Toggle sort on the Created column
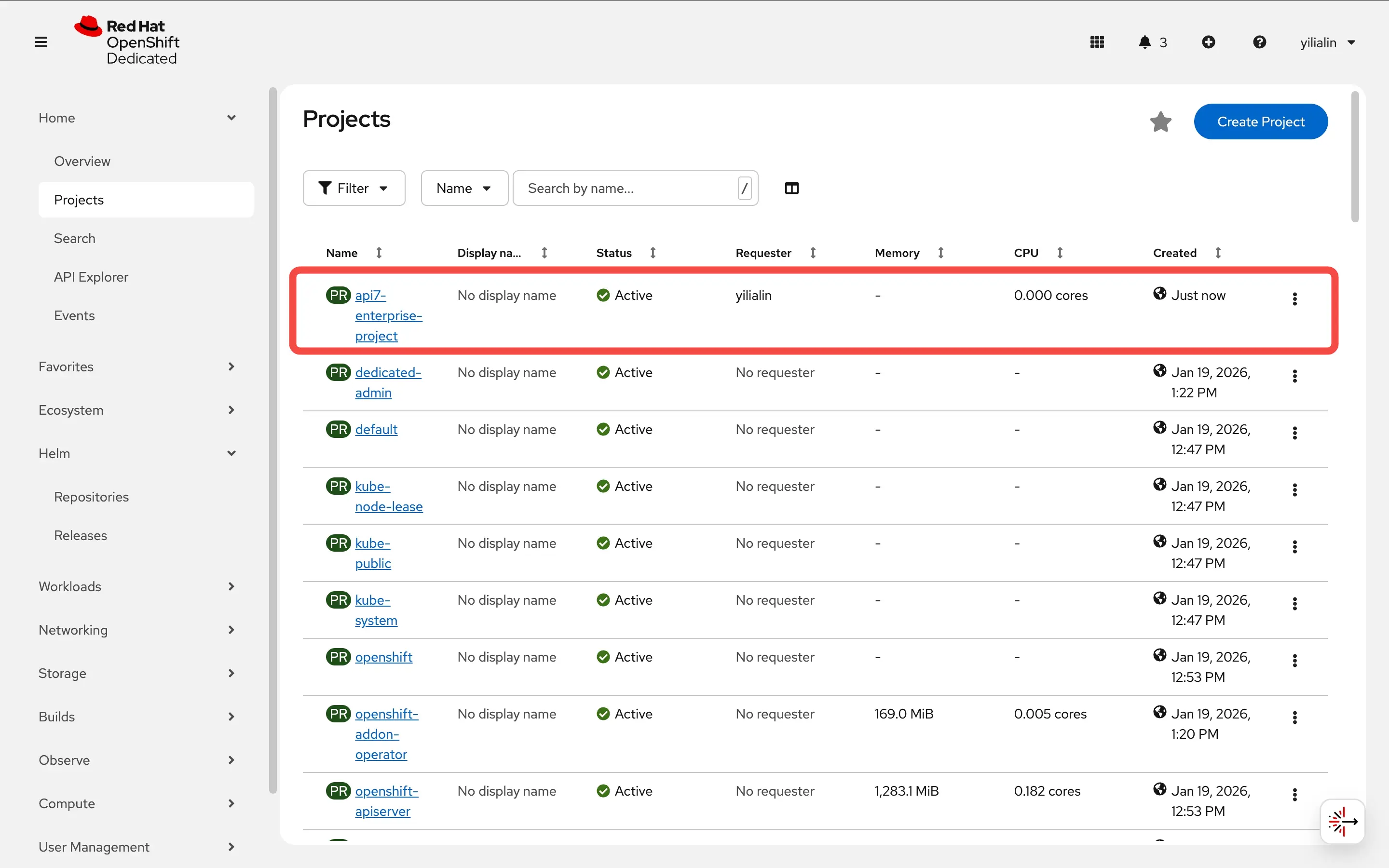The image size is (1389, 868). tap(1219, 253)
